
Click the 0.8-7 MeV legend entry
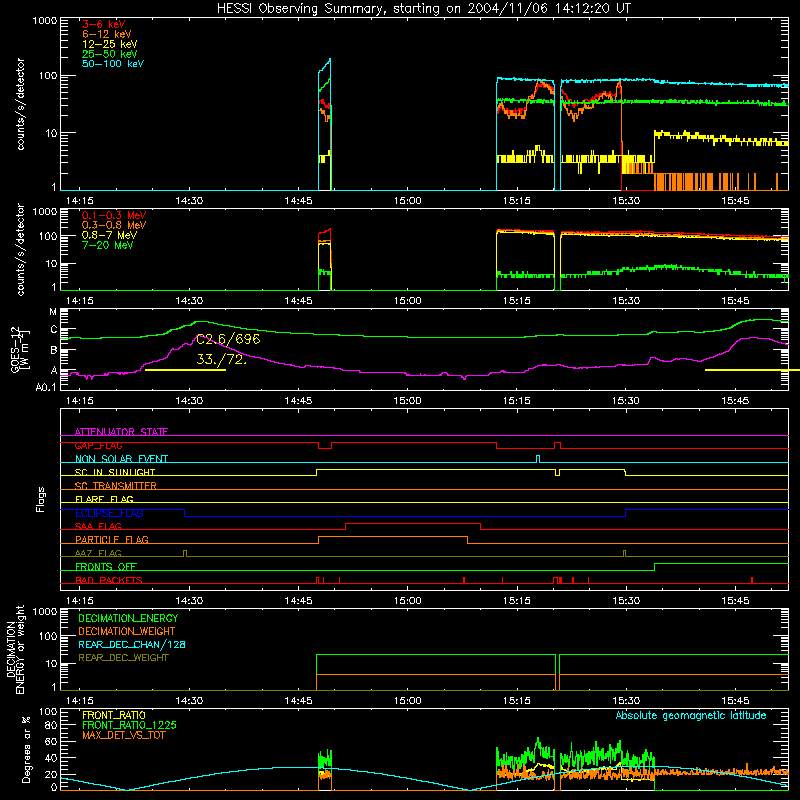click(x=109, y=235)
